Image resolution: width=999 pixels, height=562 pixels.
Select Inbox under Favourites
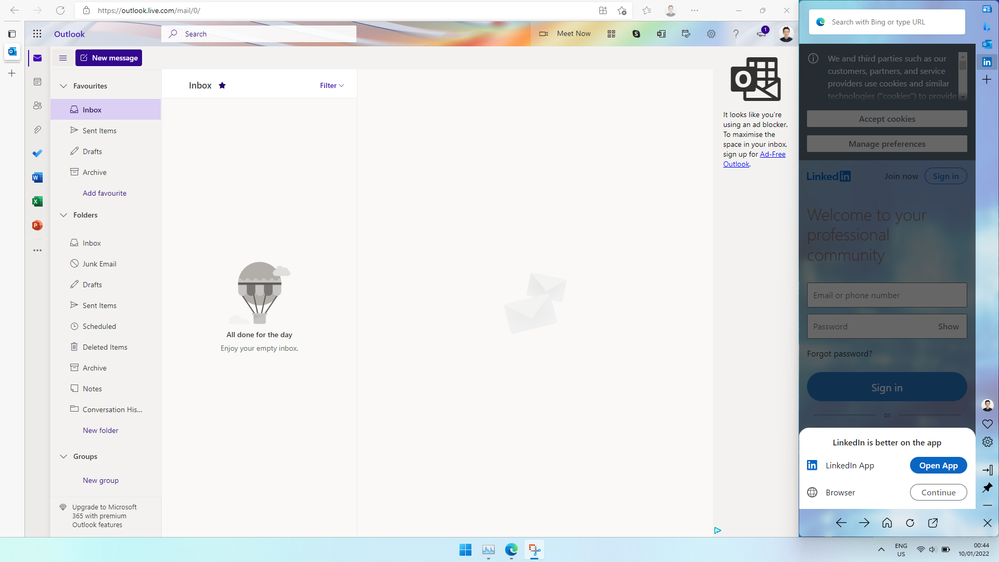tap(106, 110)
